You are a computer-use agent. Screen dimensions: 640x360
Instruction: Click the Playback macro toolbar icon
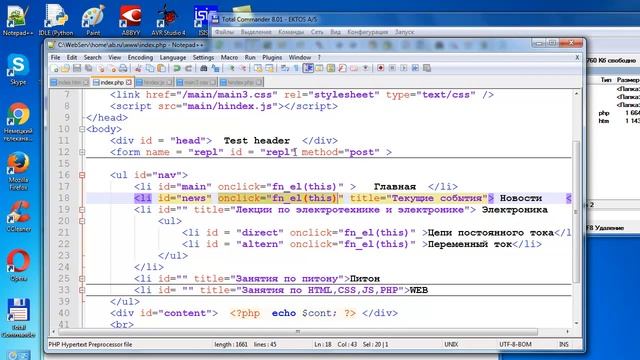click(x=403, y=69)
